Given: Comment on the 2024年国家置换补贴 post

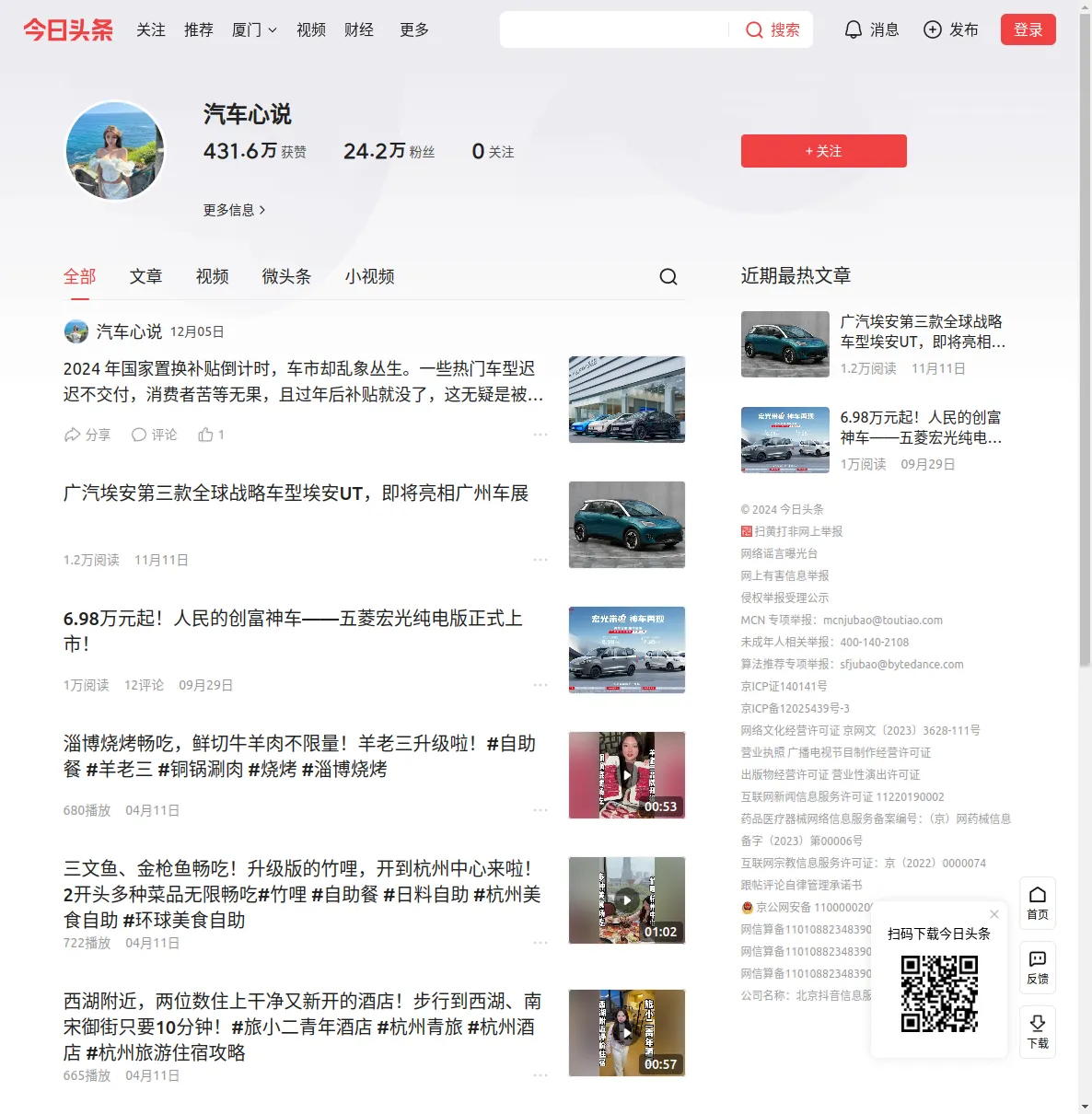Looking at the screenshot, I should [x=154, y=435].
